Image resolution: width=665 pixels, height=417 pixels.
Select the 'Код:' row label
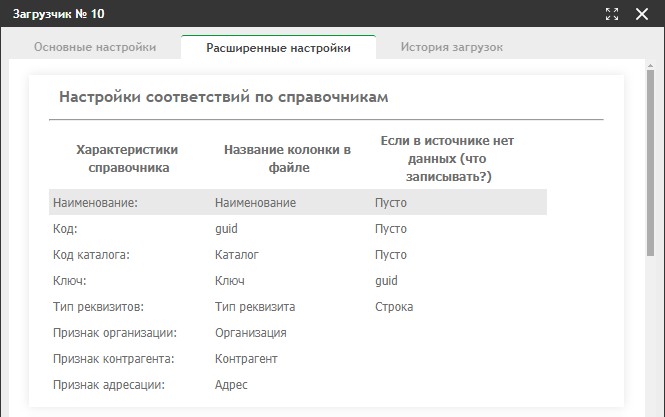pyautogui.click(x=65, y=229)
